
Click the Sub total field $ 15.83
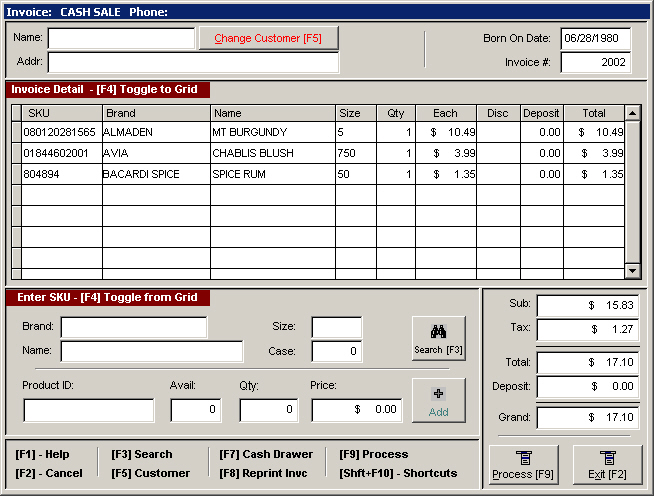coord(588,306)
